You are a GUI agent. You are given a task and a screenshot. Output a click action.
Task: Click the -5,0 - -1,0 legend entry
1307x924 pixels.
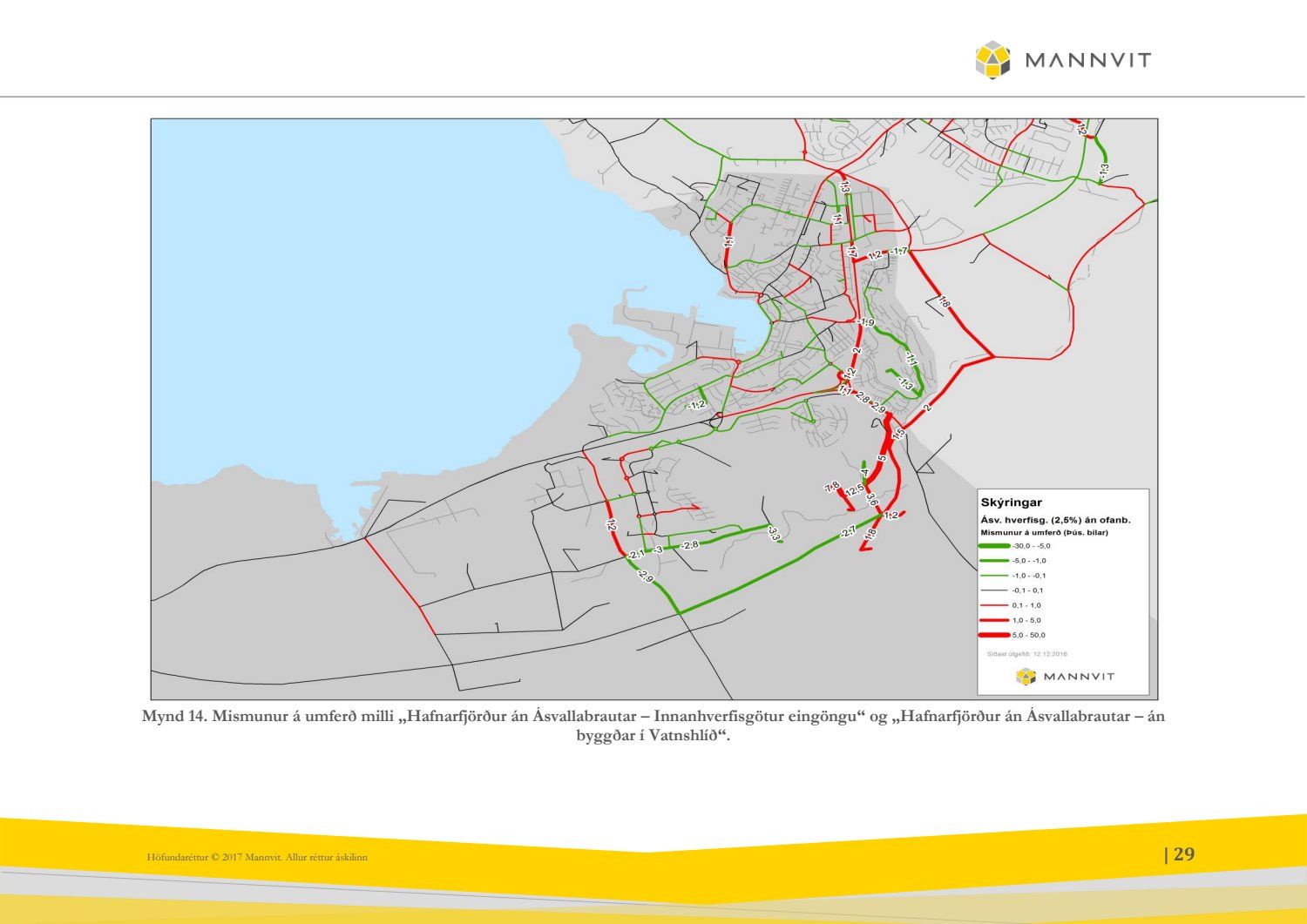click(1029, 560)
